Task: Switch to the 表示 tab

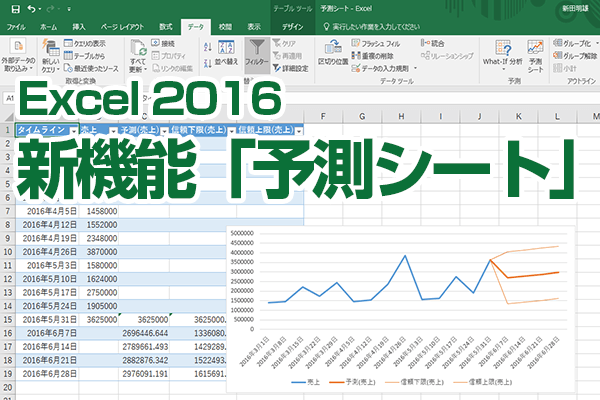Action: (254, 27)
